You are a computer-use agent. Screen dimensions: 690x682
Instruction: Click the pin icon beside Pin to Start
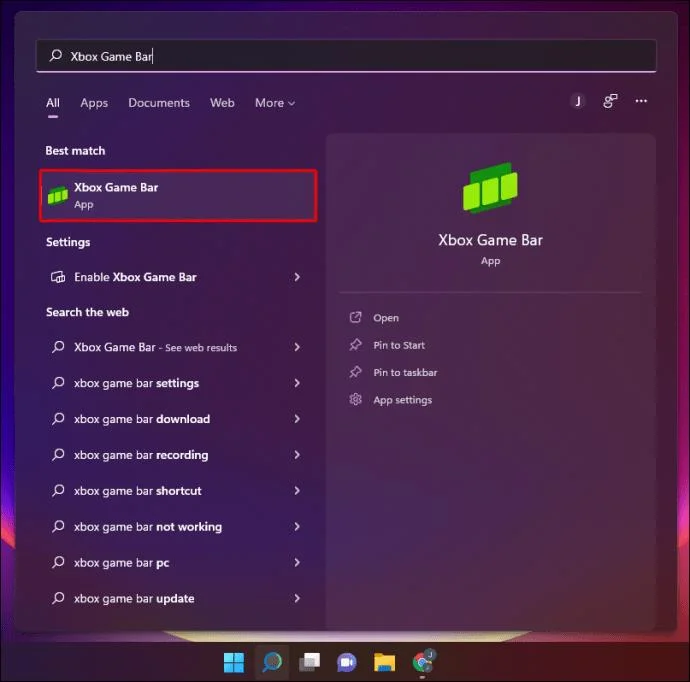(356, 345)
